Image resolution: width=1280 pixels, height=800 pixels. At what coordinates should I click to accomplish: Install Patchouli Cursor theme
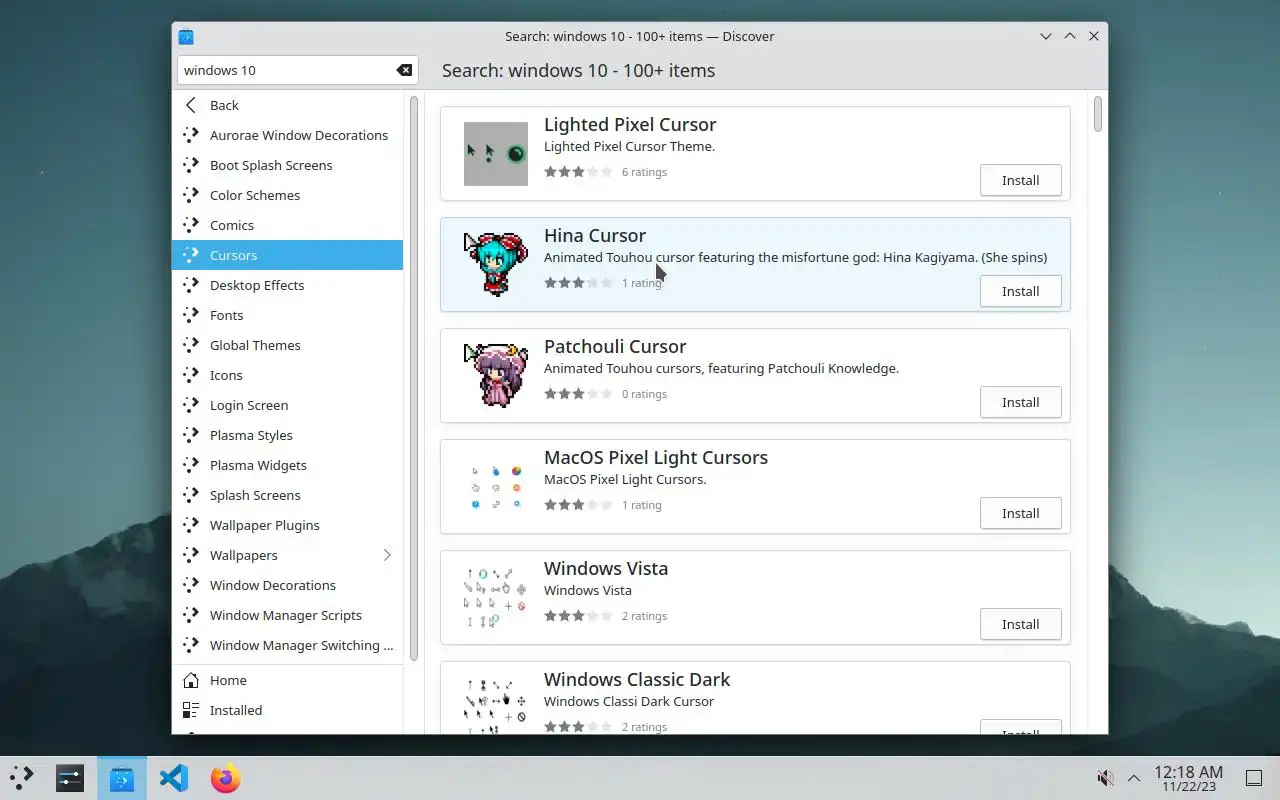point(1020,402)
